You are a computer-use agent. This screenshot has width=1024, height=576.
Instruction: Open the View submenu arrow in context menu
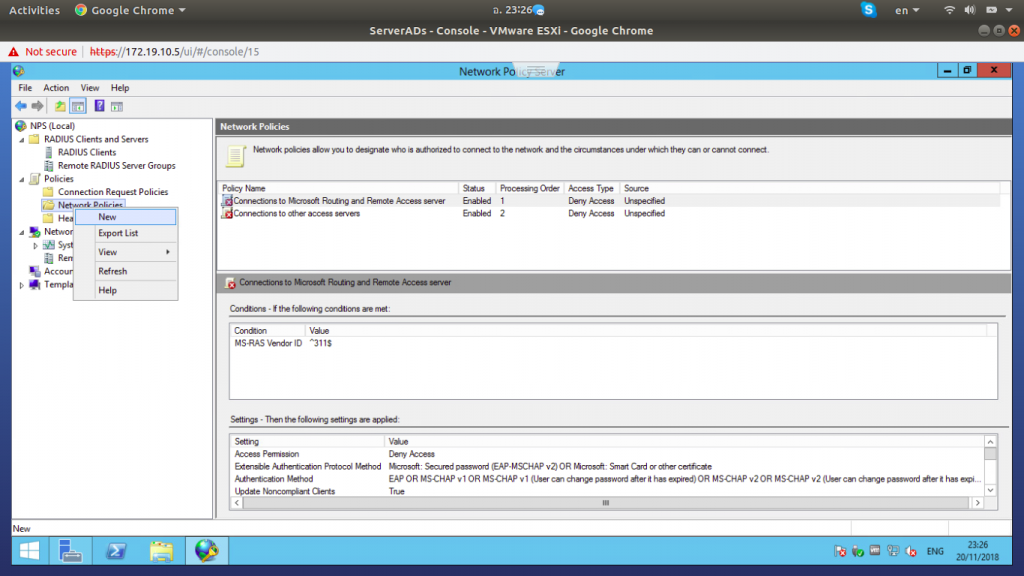(x=168, y=252)
